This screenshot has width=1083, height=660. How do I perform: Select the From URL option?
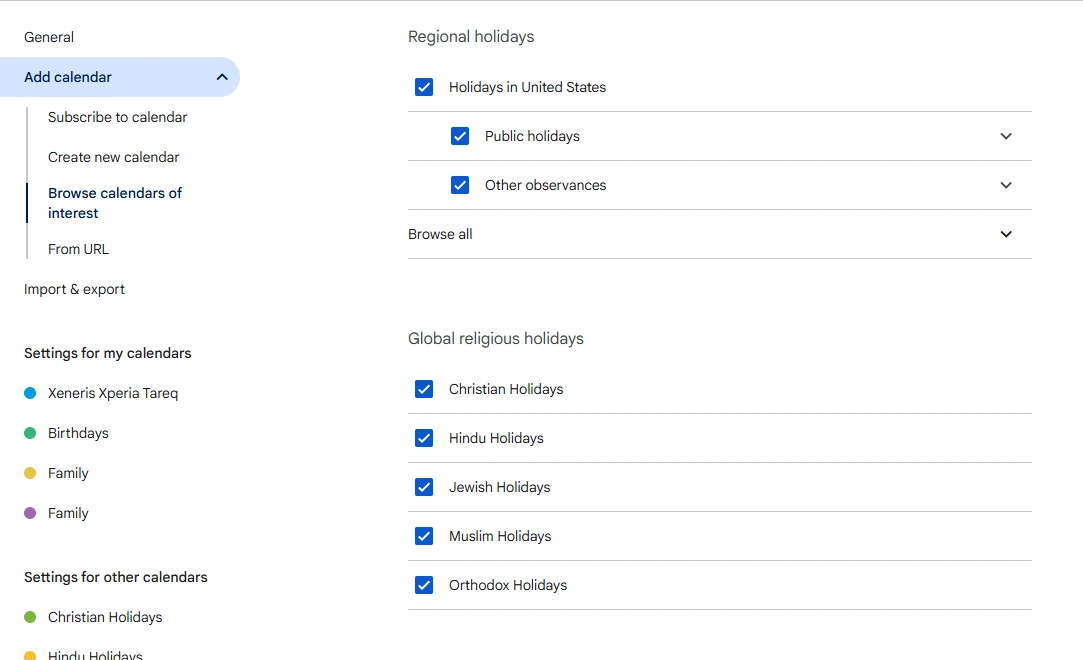[78, 249]
